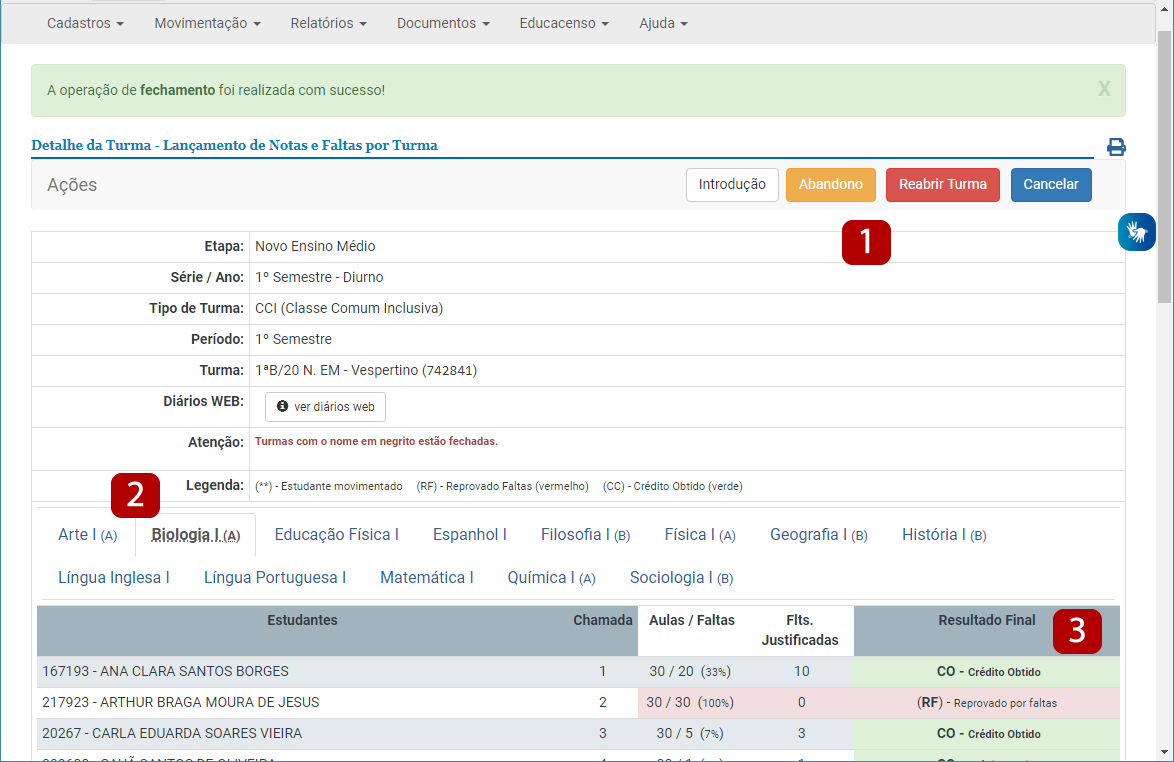Select the Biologia I tab

[195, 535]
